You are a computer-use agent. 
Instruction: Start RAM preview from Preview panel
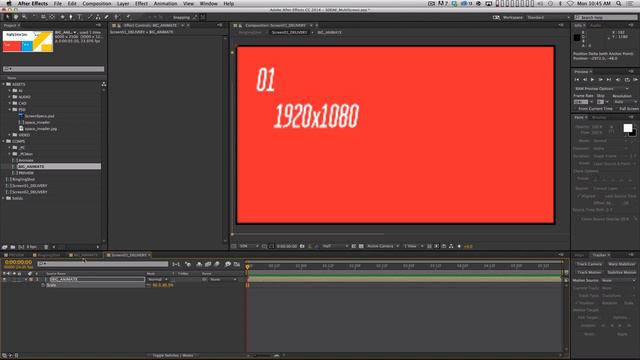tap(636, 80)
